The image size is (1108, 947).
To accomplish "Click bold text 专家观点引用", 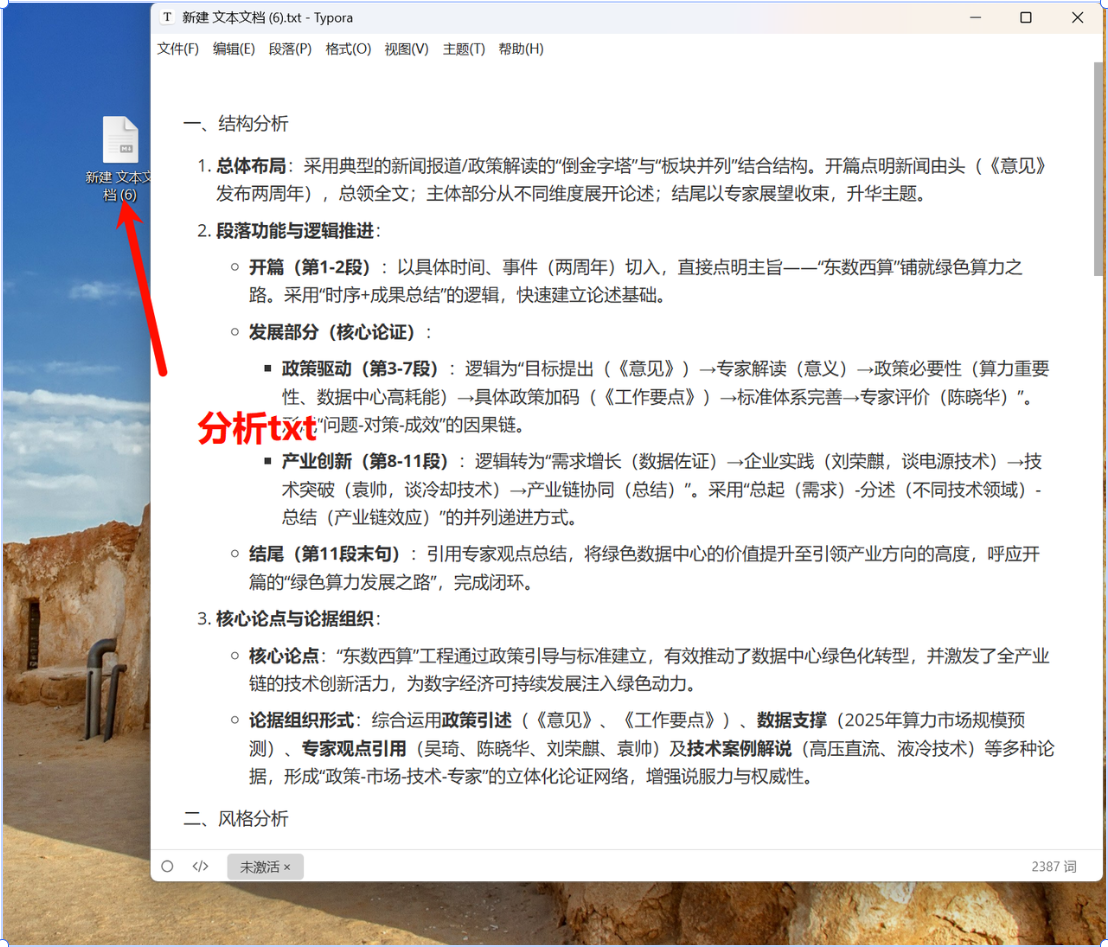I will pos(354,748).
